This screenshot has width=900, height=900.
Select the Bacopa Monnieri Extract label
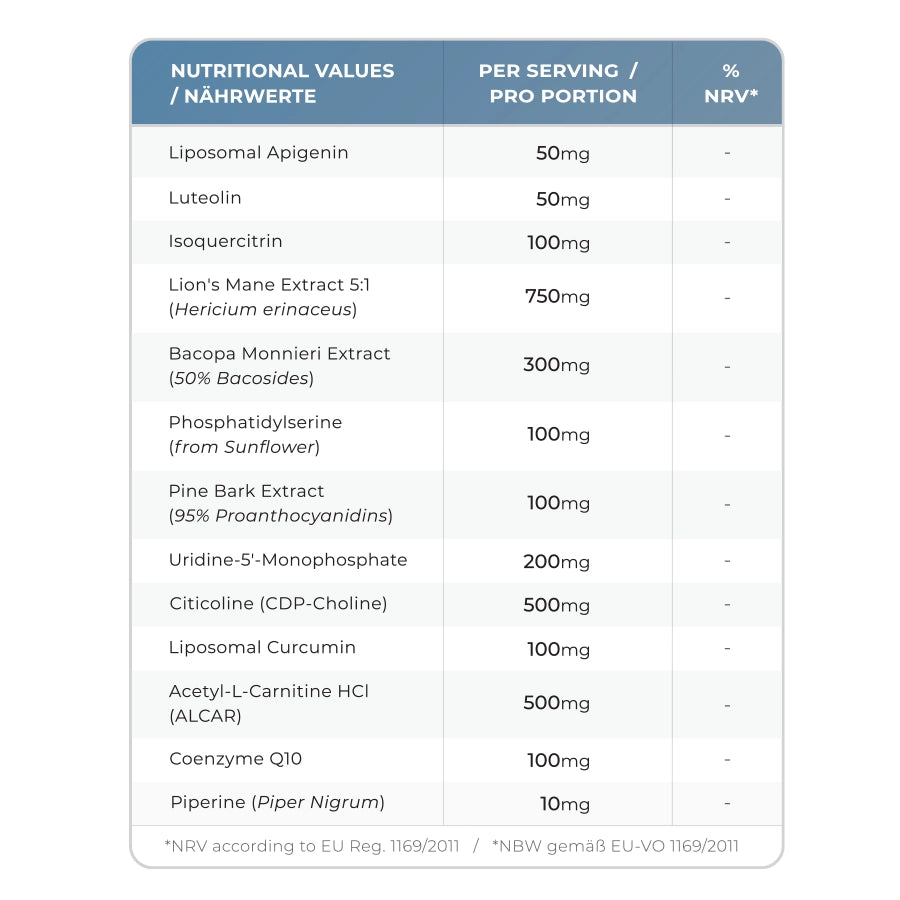pos(279,354)
